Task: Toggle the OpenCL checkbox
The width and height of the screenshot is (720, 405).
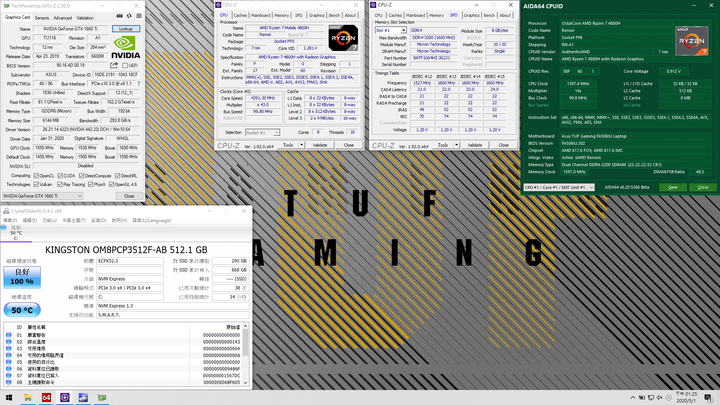Action: click(x=36, y=175)
